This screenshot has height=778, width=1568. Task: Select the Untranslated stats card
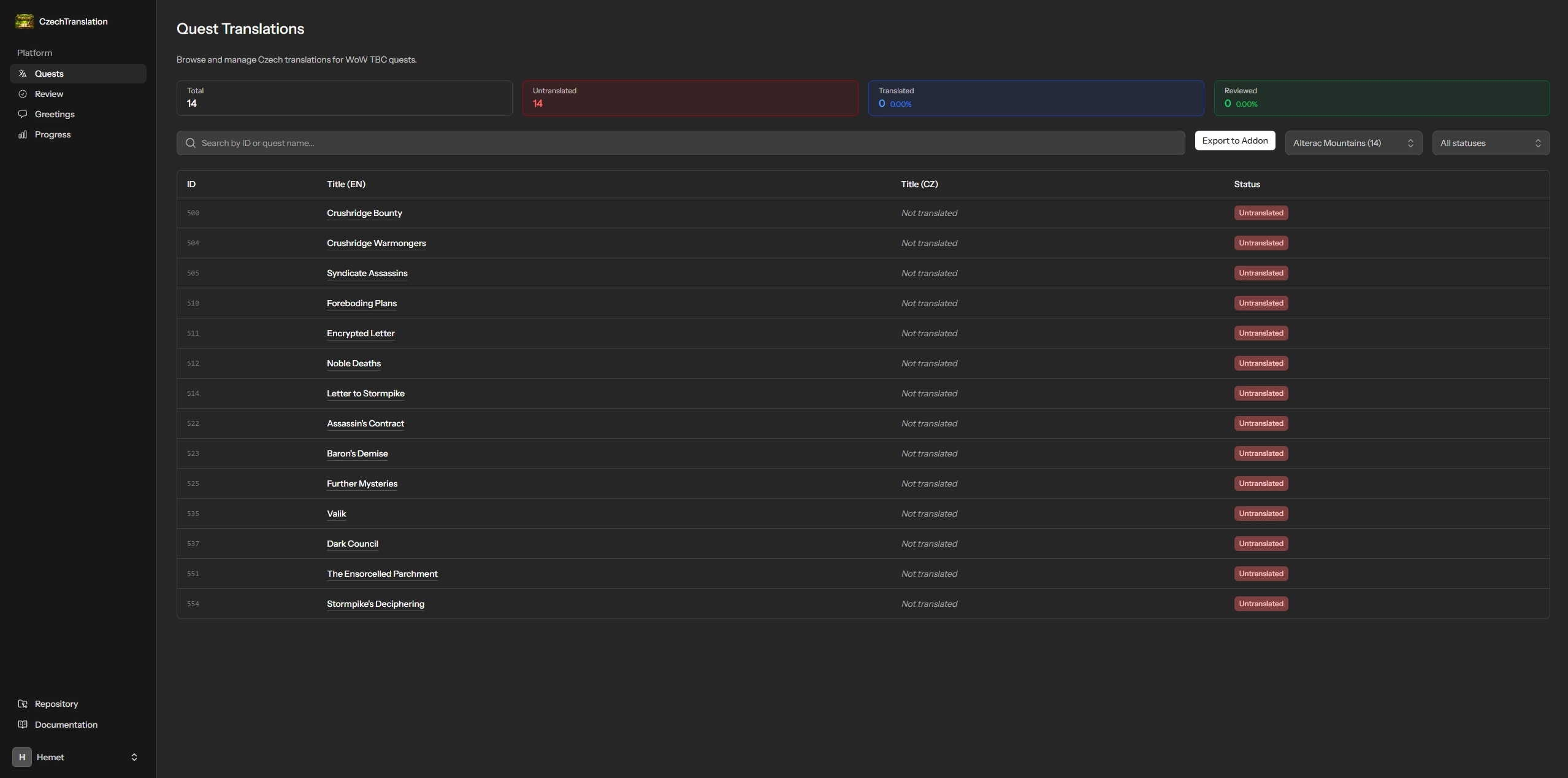point(690,98)
